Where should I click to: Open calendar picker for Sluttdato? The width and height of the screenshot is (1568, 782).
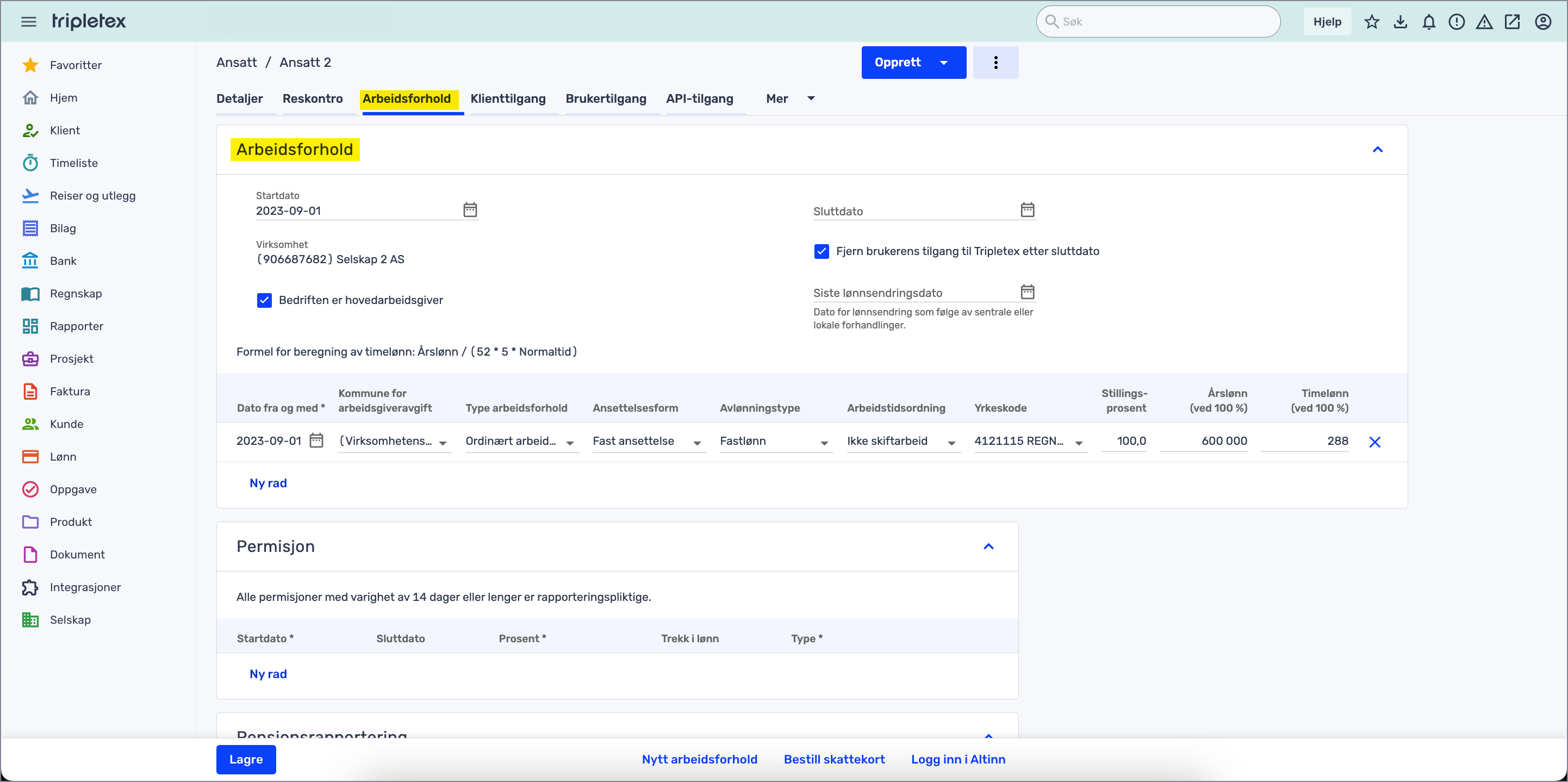point(1027,210)
